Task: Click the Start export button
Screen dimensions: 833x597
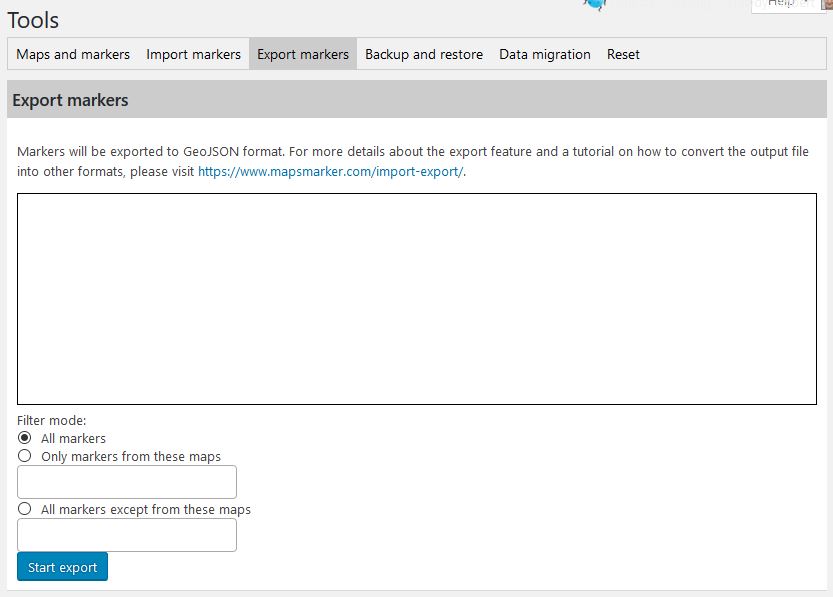Action: [62, 567]
